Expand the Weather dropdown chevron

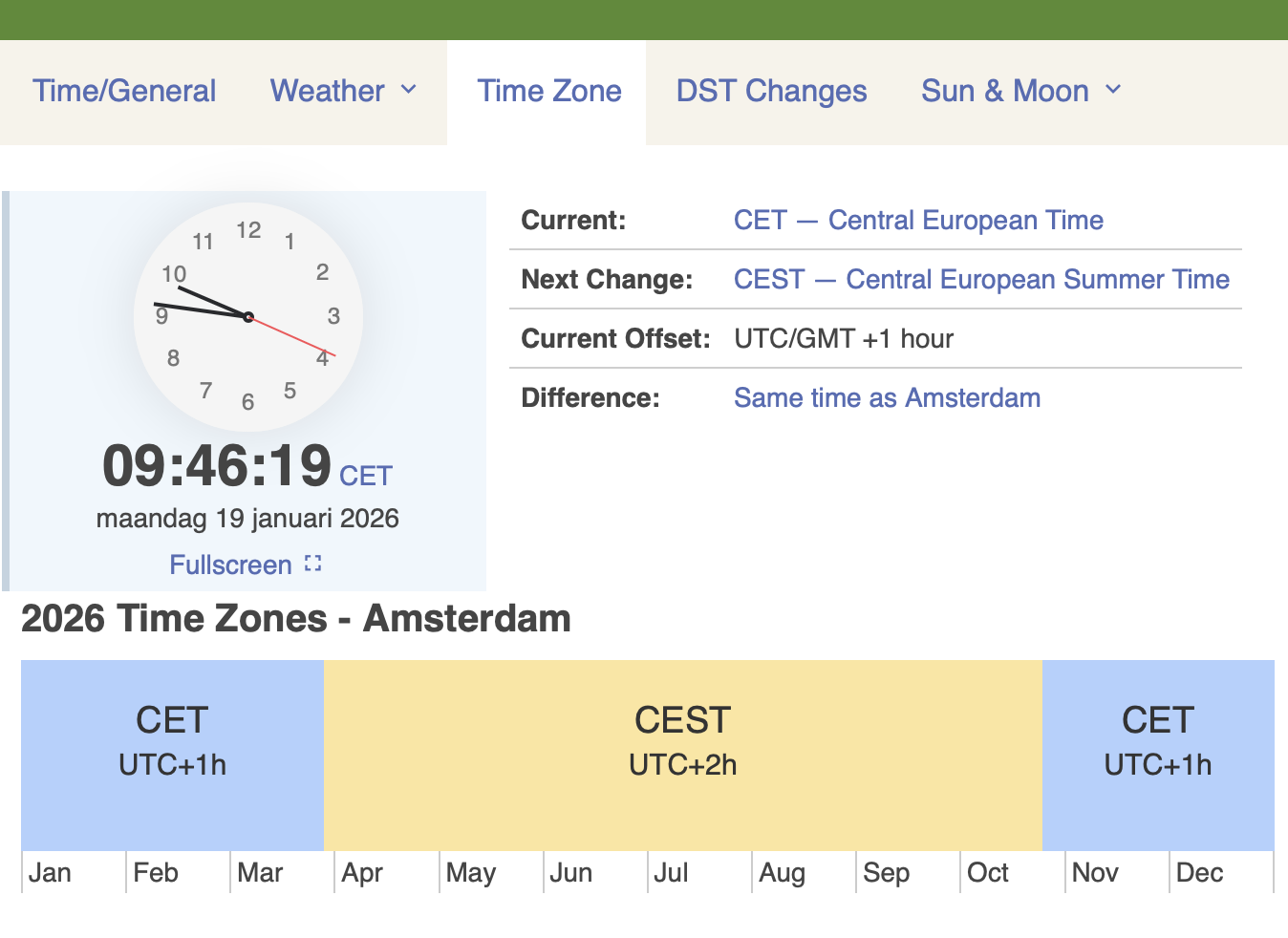click(409, 90)
